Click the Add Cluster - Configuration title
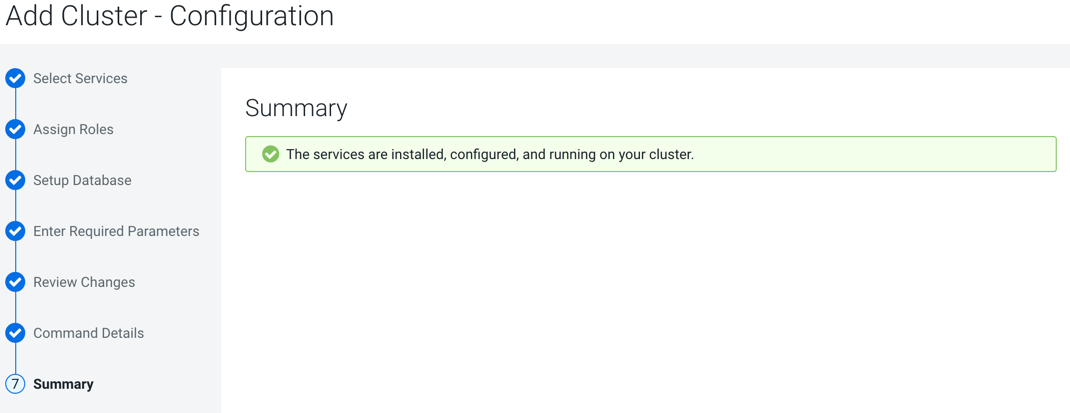This screenshot has width=1070, height=413. 170,16
